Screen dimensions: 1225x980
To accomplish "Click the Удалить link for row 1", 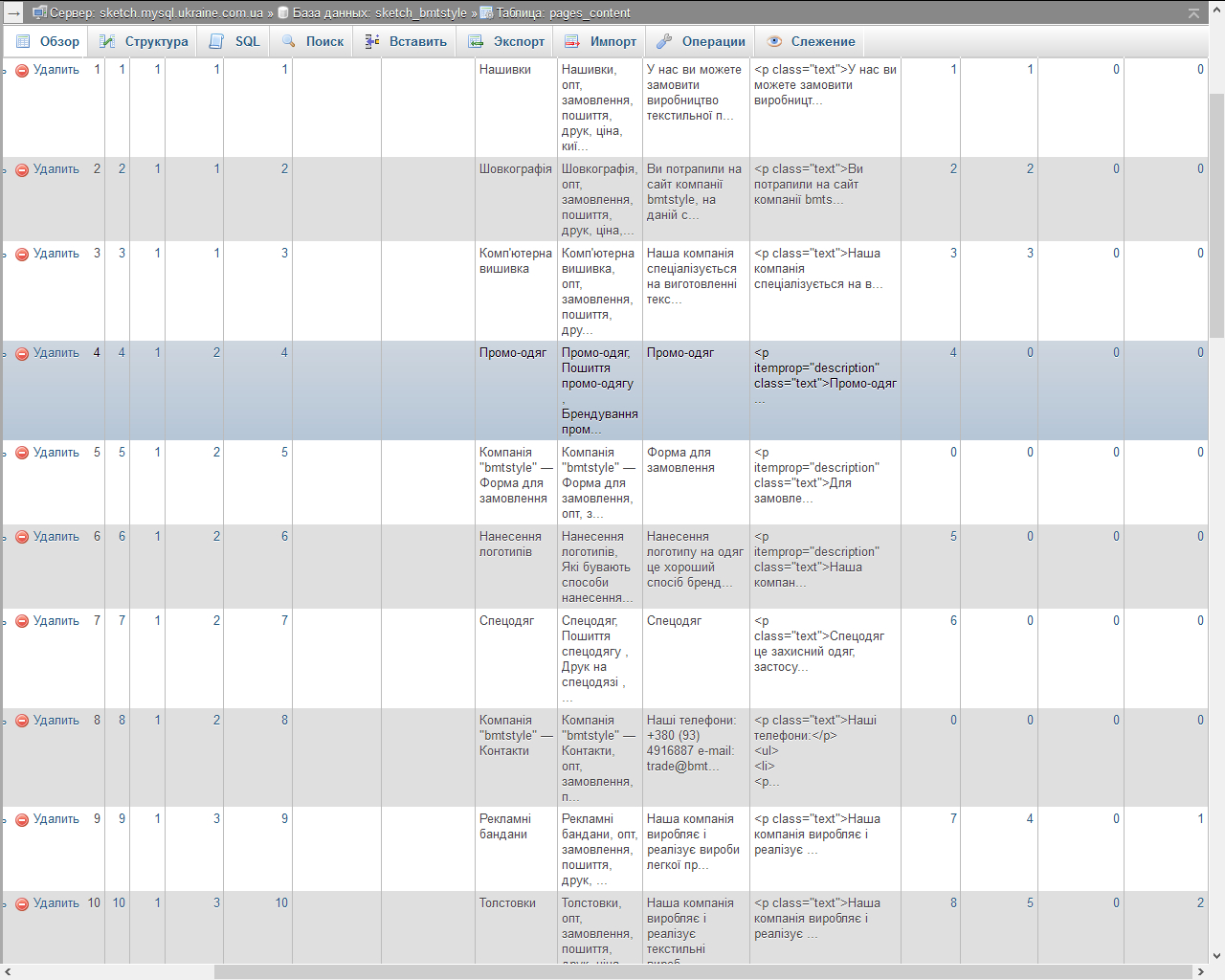I will 56,70.
